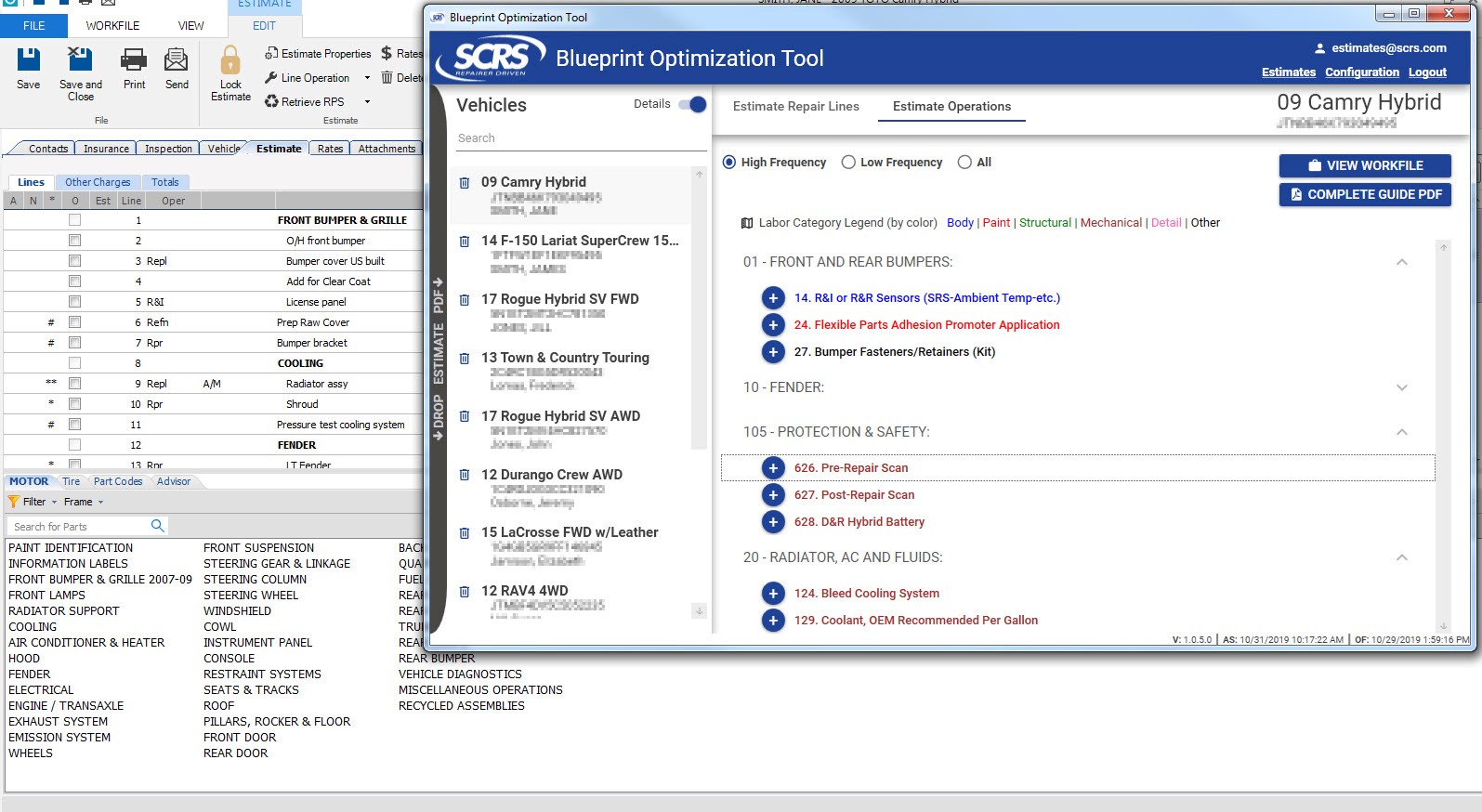Open the Estimates link in header
1482x812 pixels.
tap(1288, 72)
